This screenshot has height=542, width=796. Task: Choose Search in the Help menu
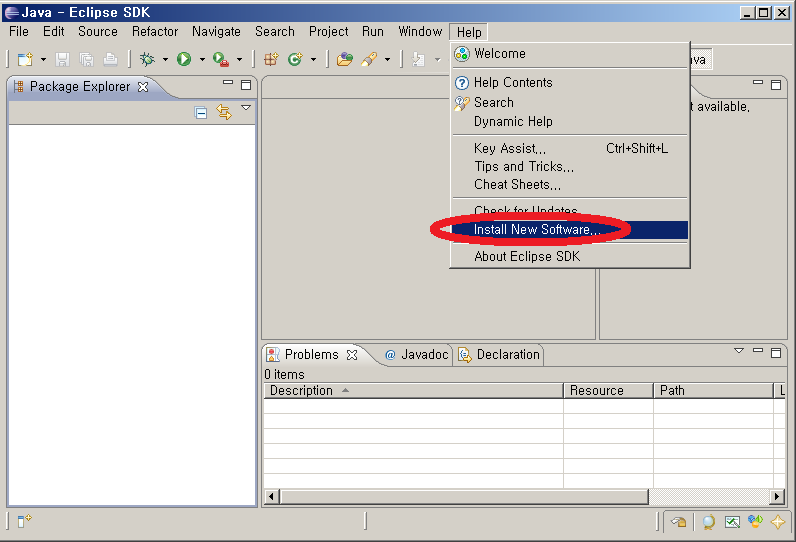pyautogui.click(x=570, y=103)
